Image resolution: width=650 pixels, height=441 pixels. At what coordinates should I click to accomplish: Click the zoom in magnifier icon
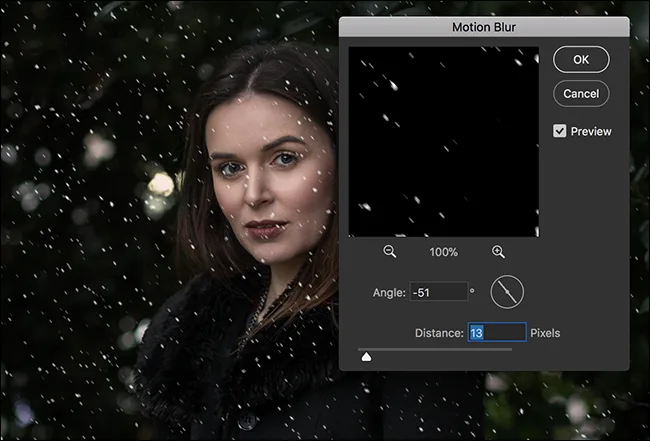[498, 252]
